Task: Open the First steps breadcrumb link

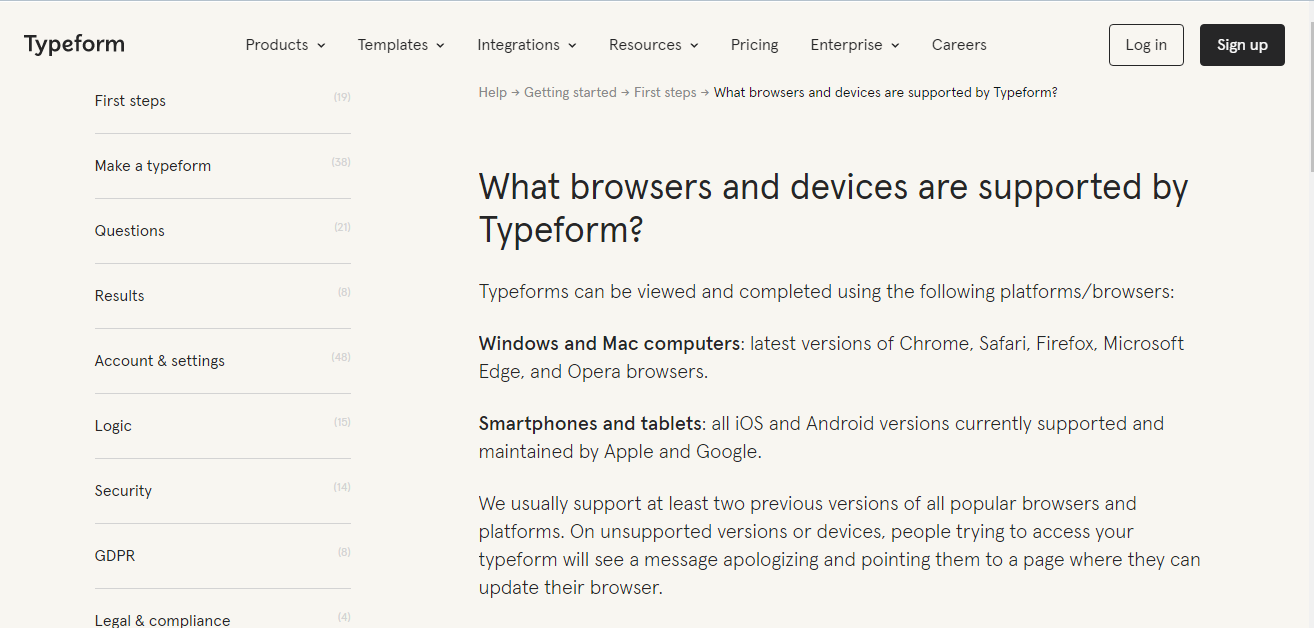Action: click(x=664, y=92)
